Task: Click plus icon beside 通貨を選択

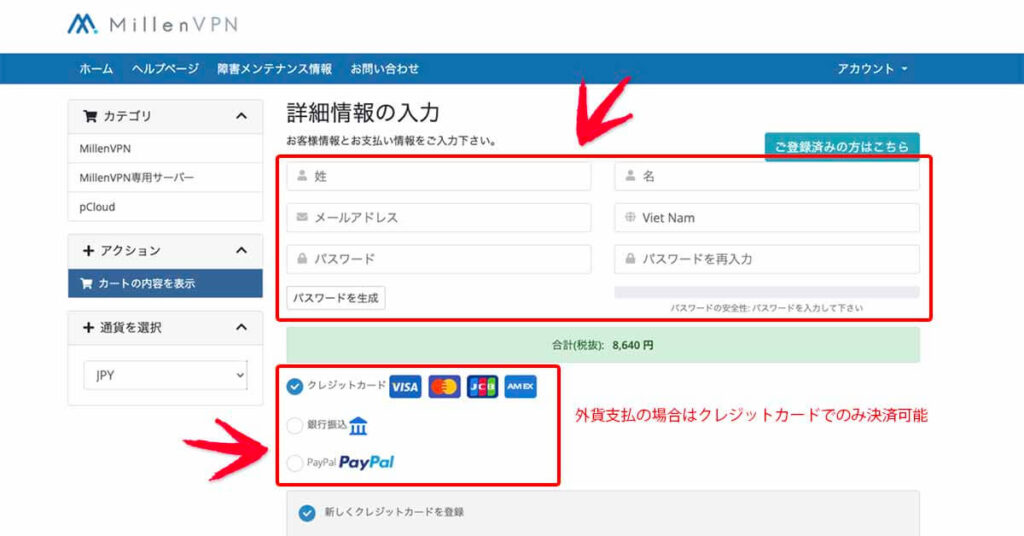Action: [88, 327]
